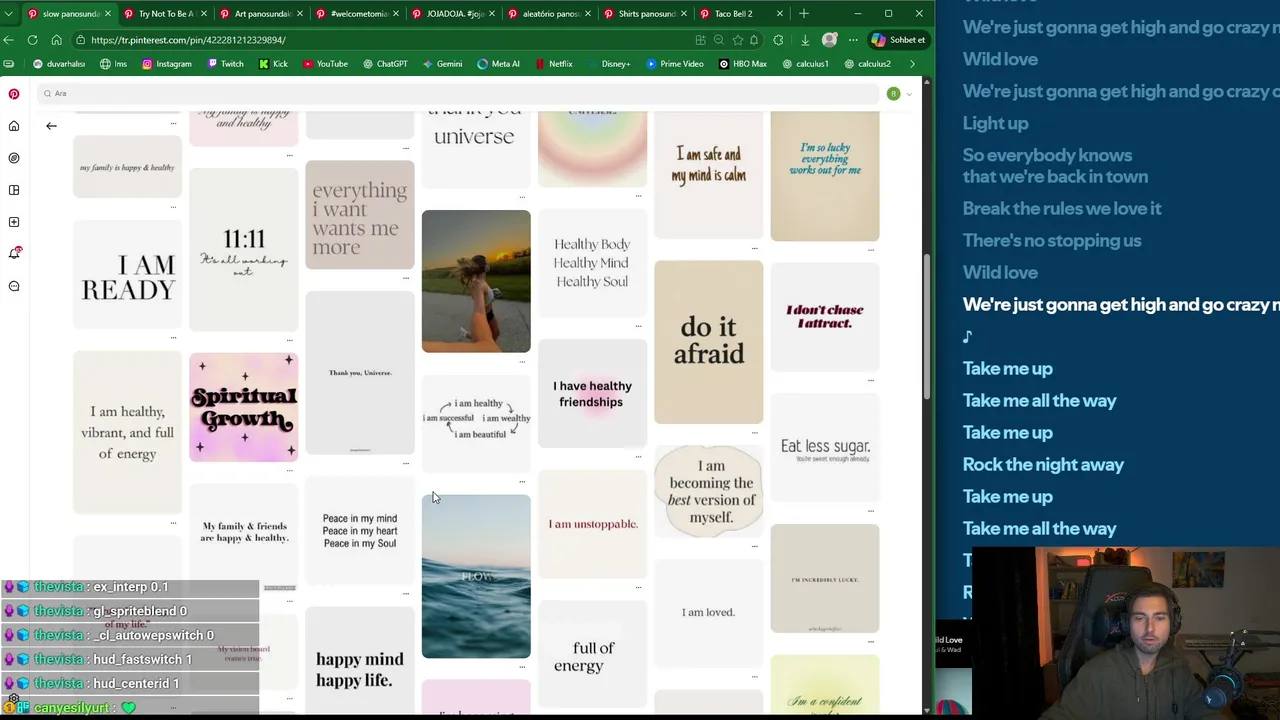Screen dimensions: 1280x720
Task: Open the '11:11 It's all working out' pin
Action: tap(243, 249)
